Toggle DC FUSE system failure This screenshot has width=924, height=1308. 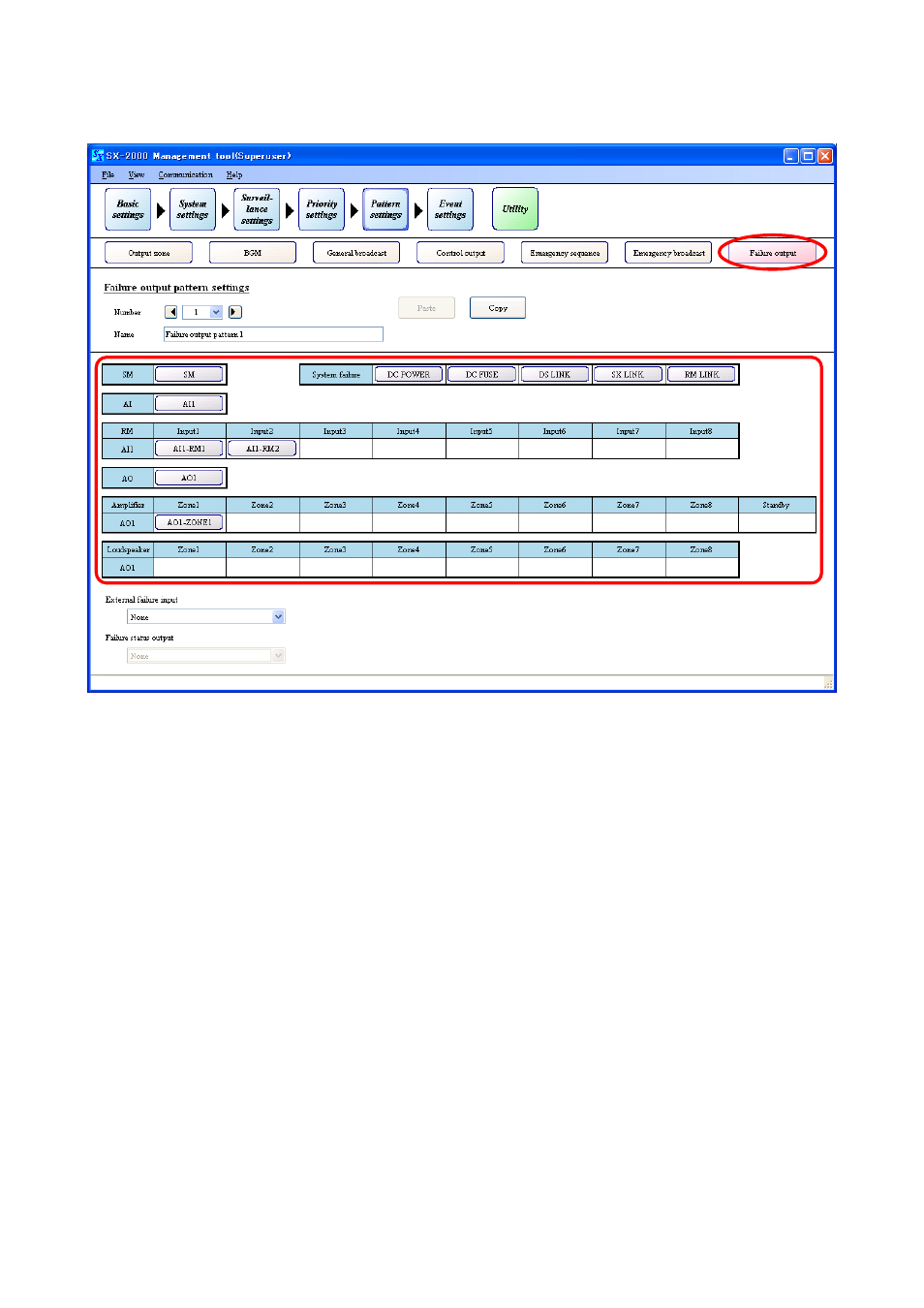tap(481, 374)
